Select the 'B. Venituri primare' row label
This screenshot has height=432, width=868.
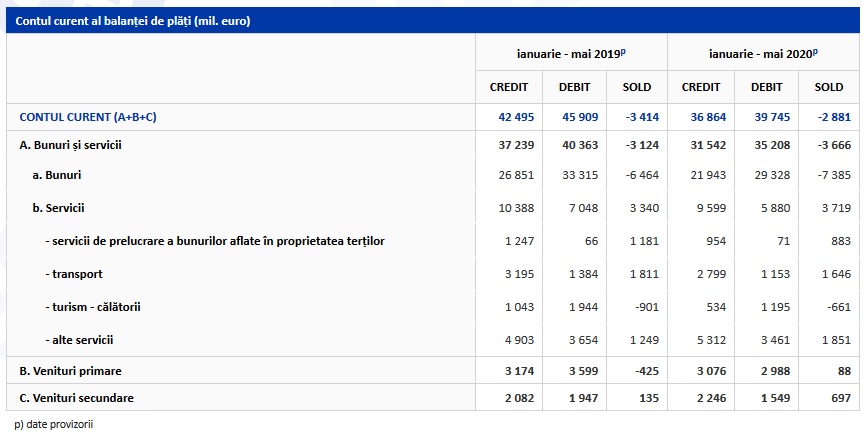click(70, 371)
